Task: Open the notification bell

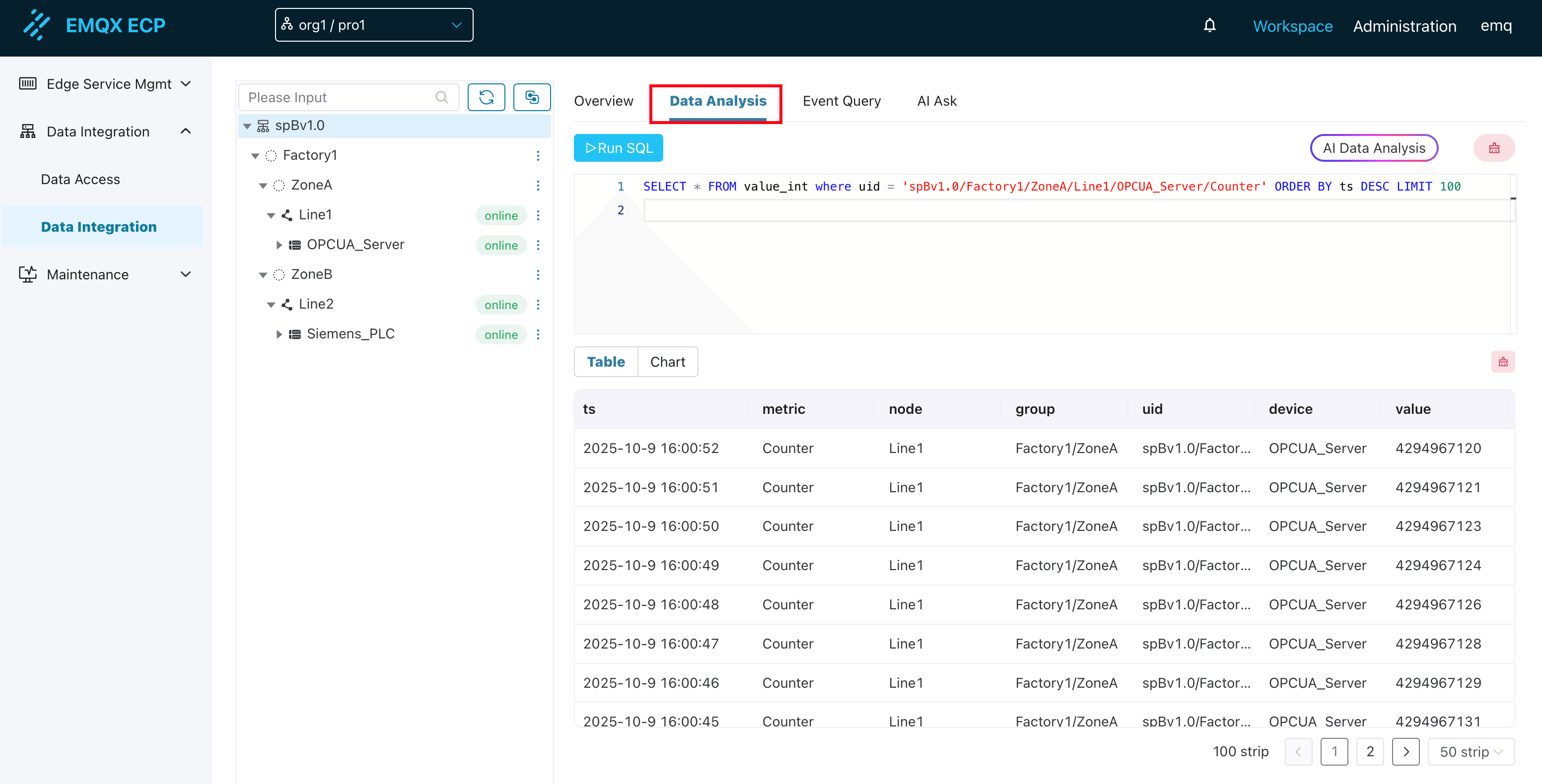Action: tap(1210, 26)
